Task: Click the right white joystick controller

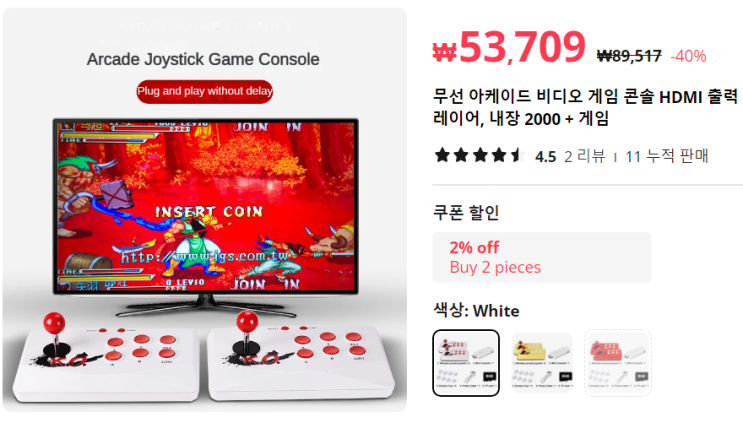Action: (301, 356)
